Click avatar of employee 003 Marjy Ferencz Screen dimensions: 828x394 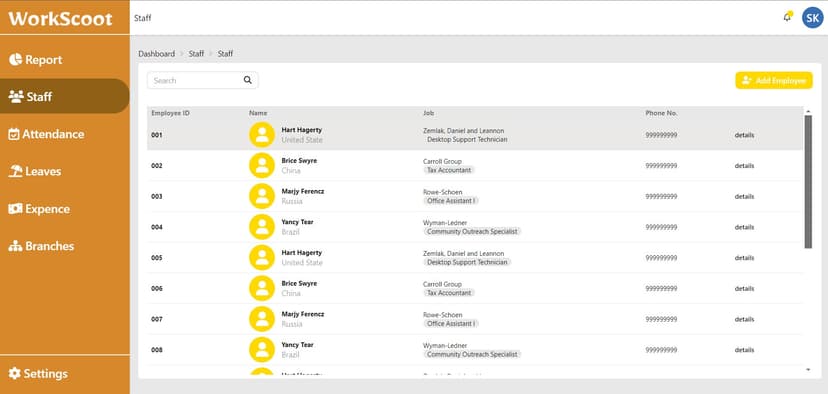262,196
